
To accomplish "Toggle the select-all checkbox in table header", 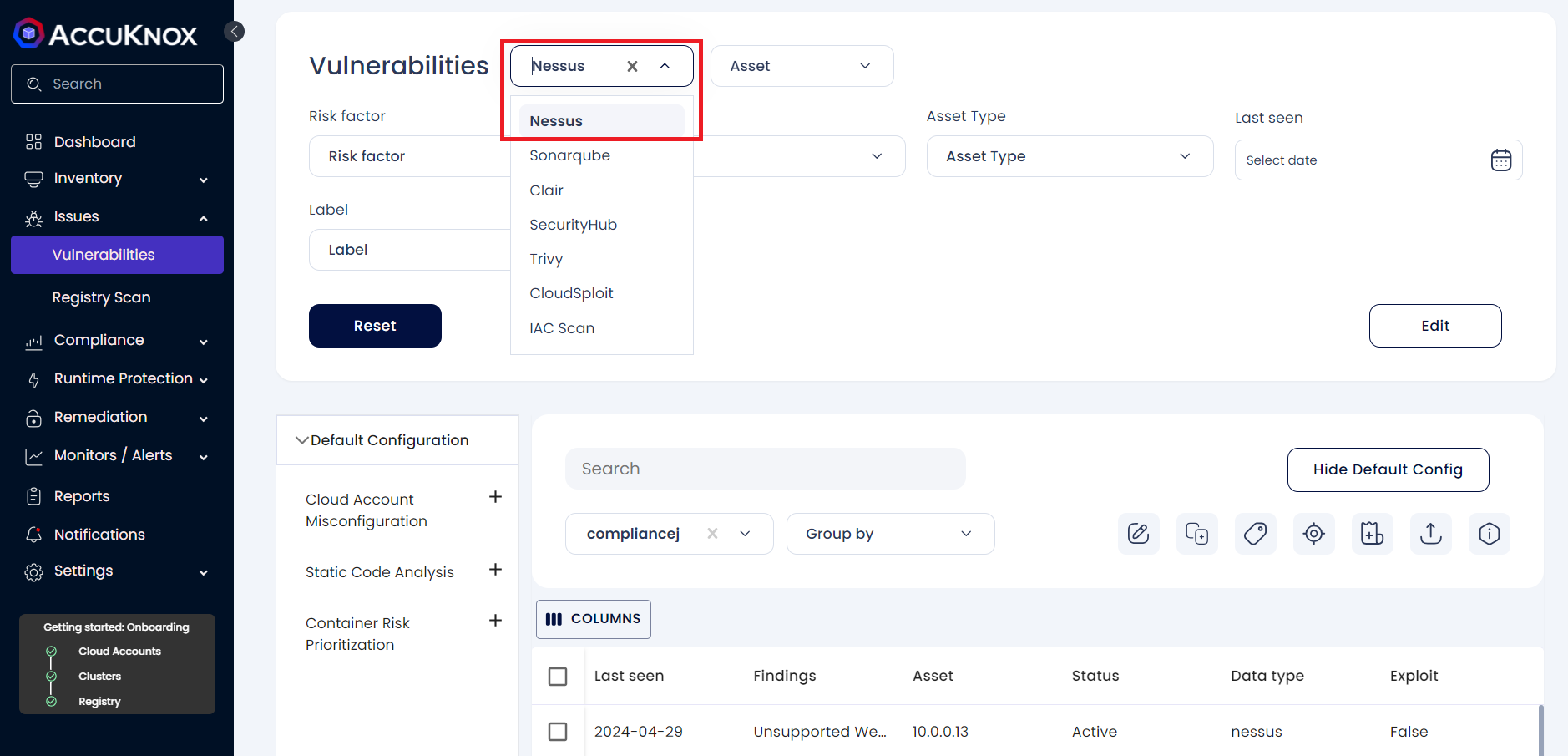I will pos(558,677).
